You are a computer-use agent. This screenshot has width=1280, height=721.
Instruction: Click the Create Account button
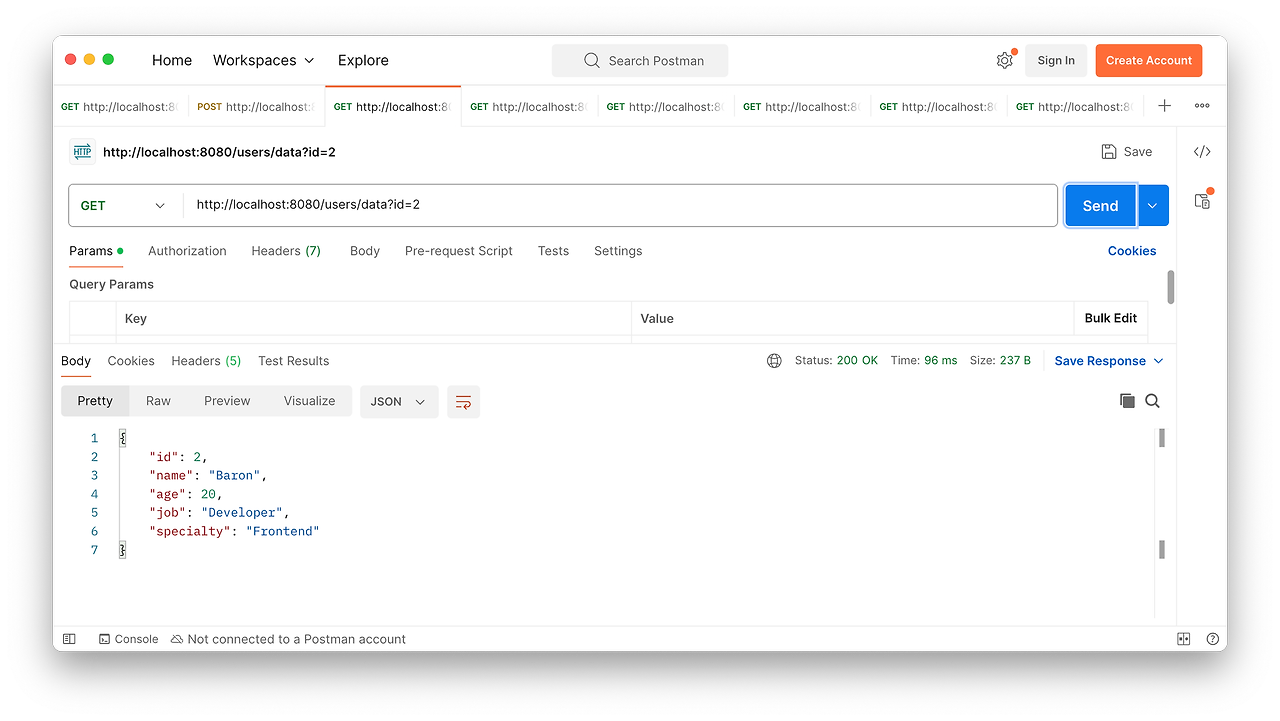pyautogui.click(x=1149, y=61)
